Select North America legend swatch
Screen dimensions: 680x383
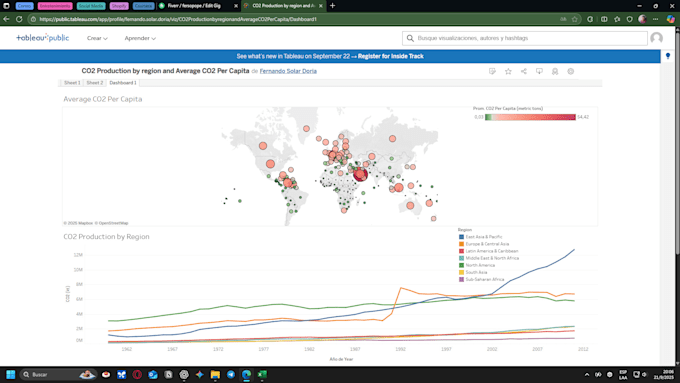coord(461,265)
